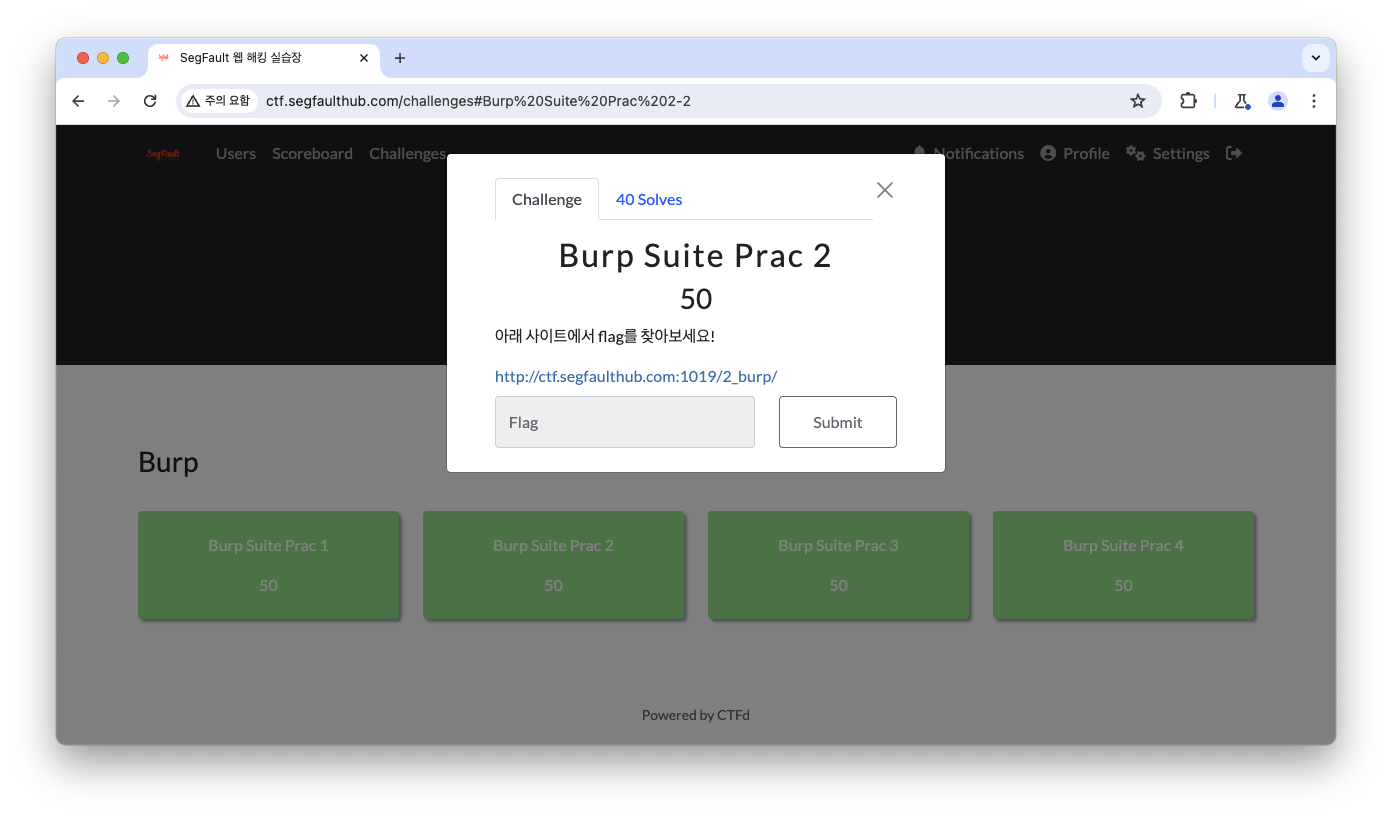
Task: Close the Burp Suite Prac 2 modal
Action: (x=884, y=190)
